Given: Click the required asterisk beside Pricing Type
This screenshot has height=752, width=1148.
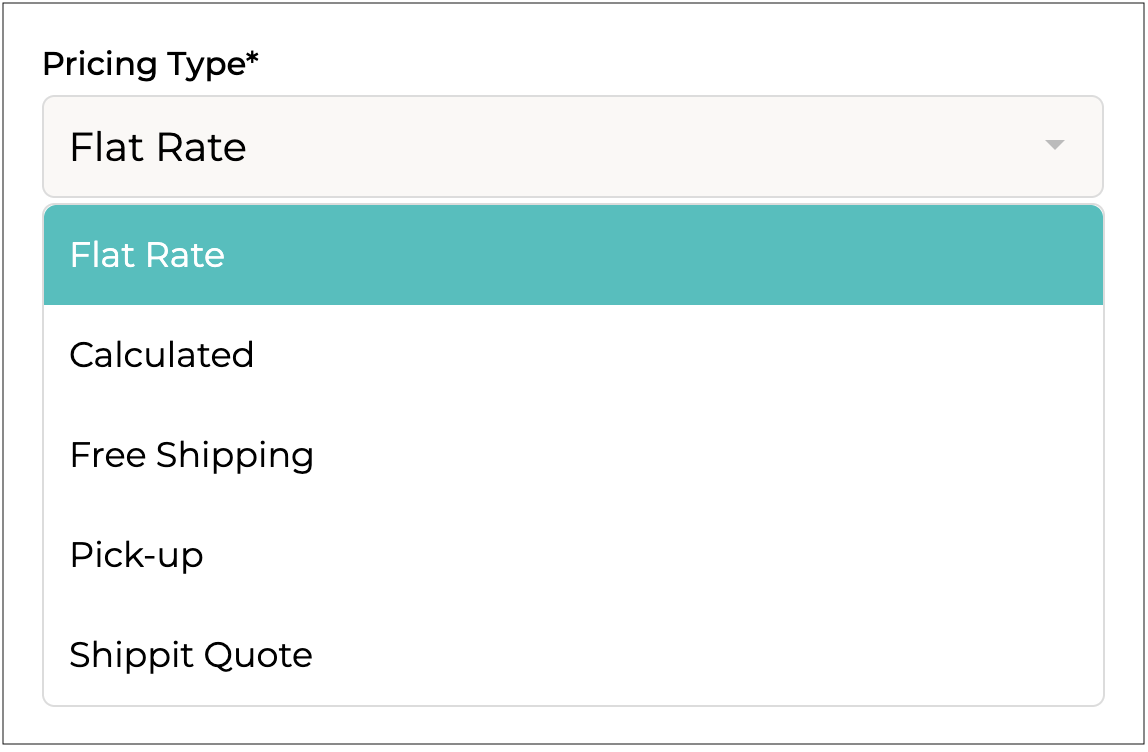Looking at the screenshot, I should coord(253,60).
